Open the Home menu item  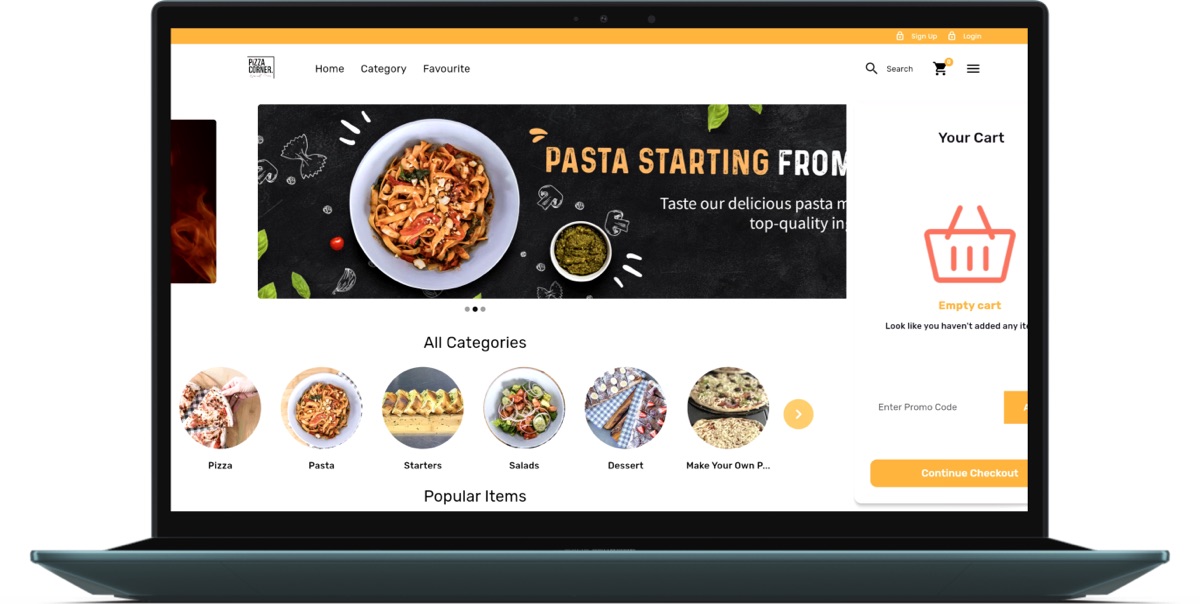click(x=329, y=69)
